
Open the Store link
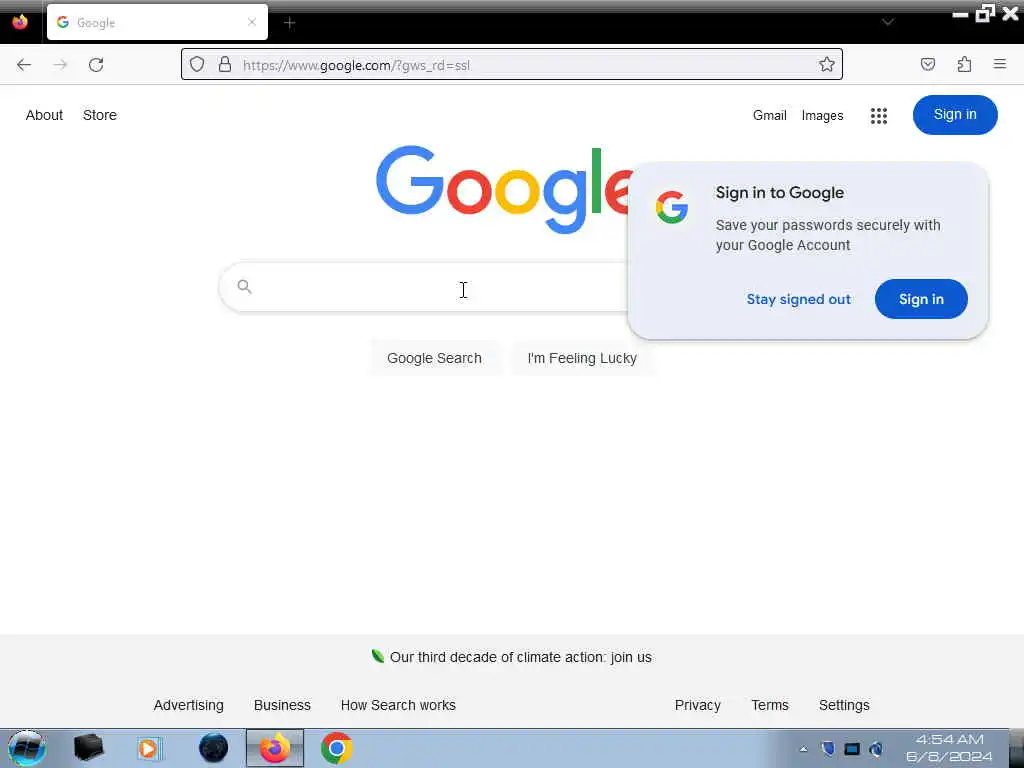[100, 115]
